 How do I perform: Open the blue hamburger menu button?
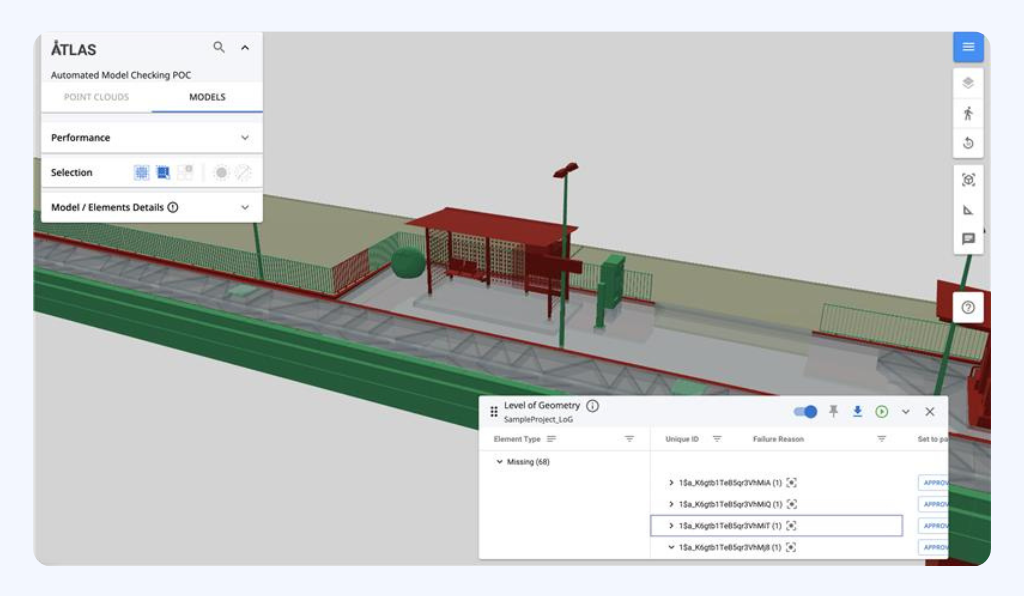tap(967, 47)
